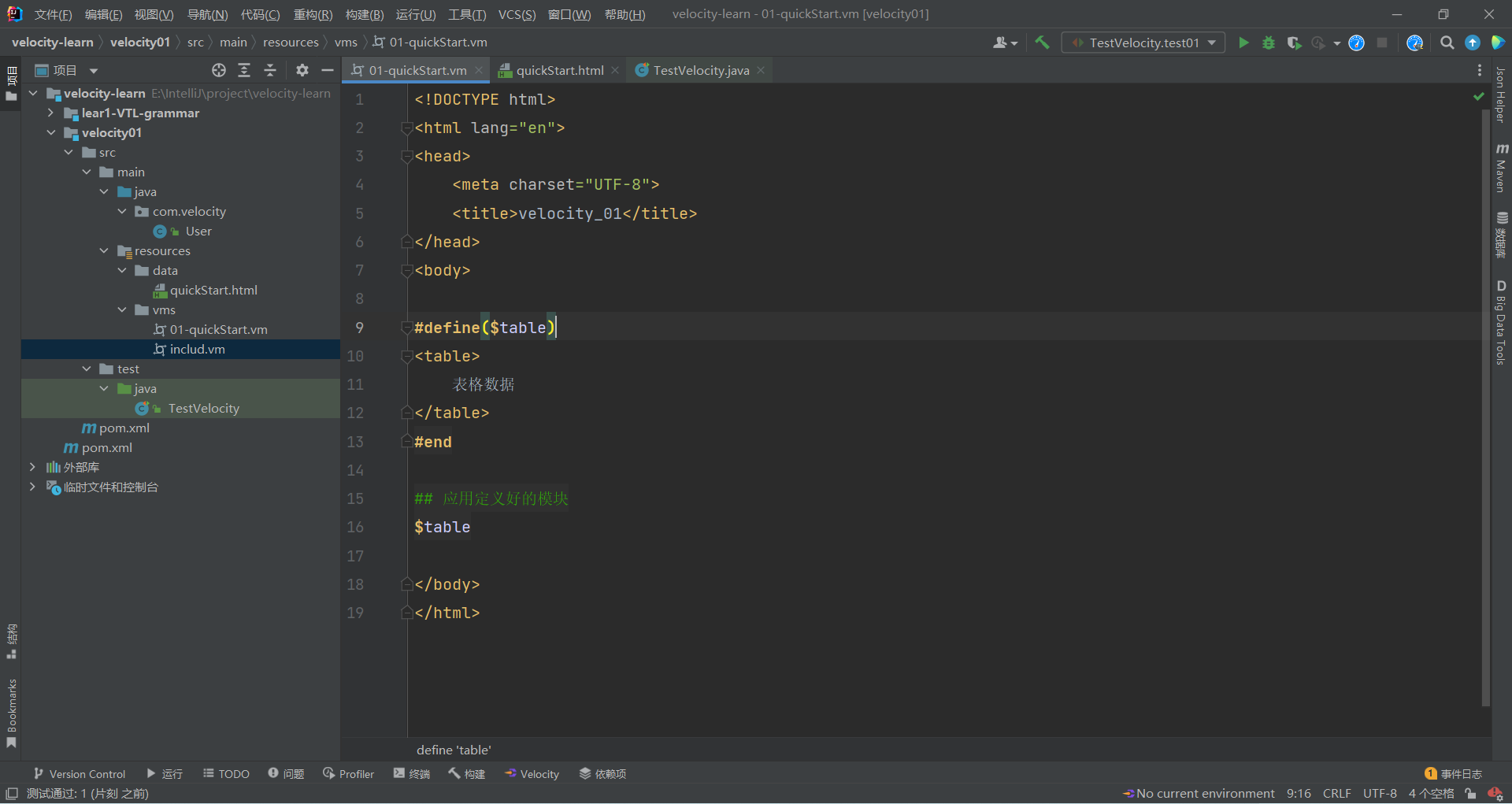Open the user account icon menu
The height and width of the screenshot is (804, 1512).
click(x=1005, y=43)
